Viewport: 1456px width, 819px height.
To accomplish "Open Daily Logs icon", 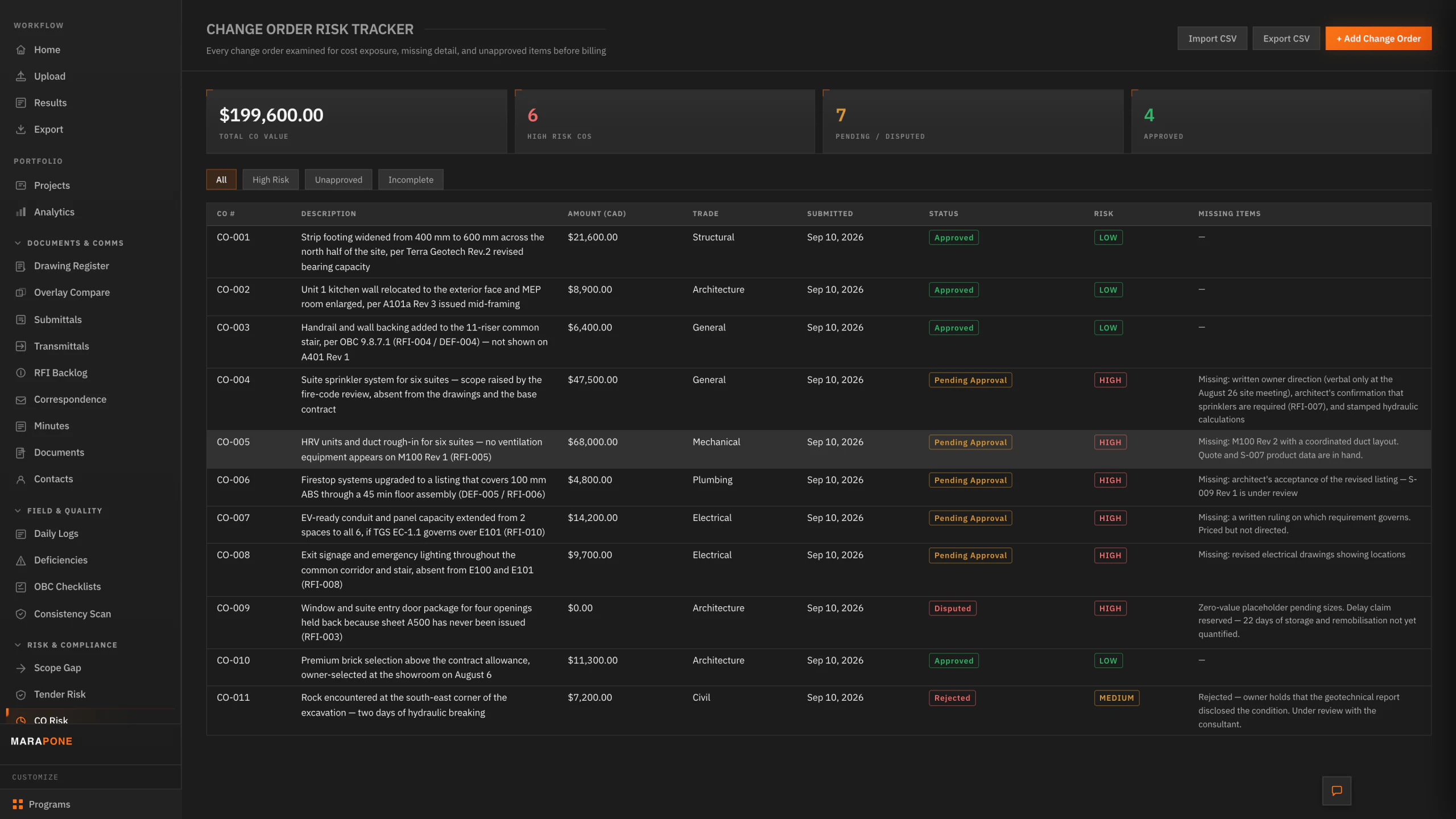I will click(21, 534).
